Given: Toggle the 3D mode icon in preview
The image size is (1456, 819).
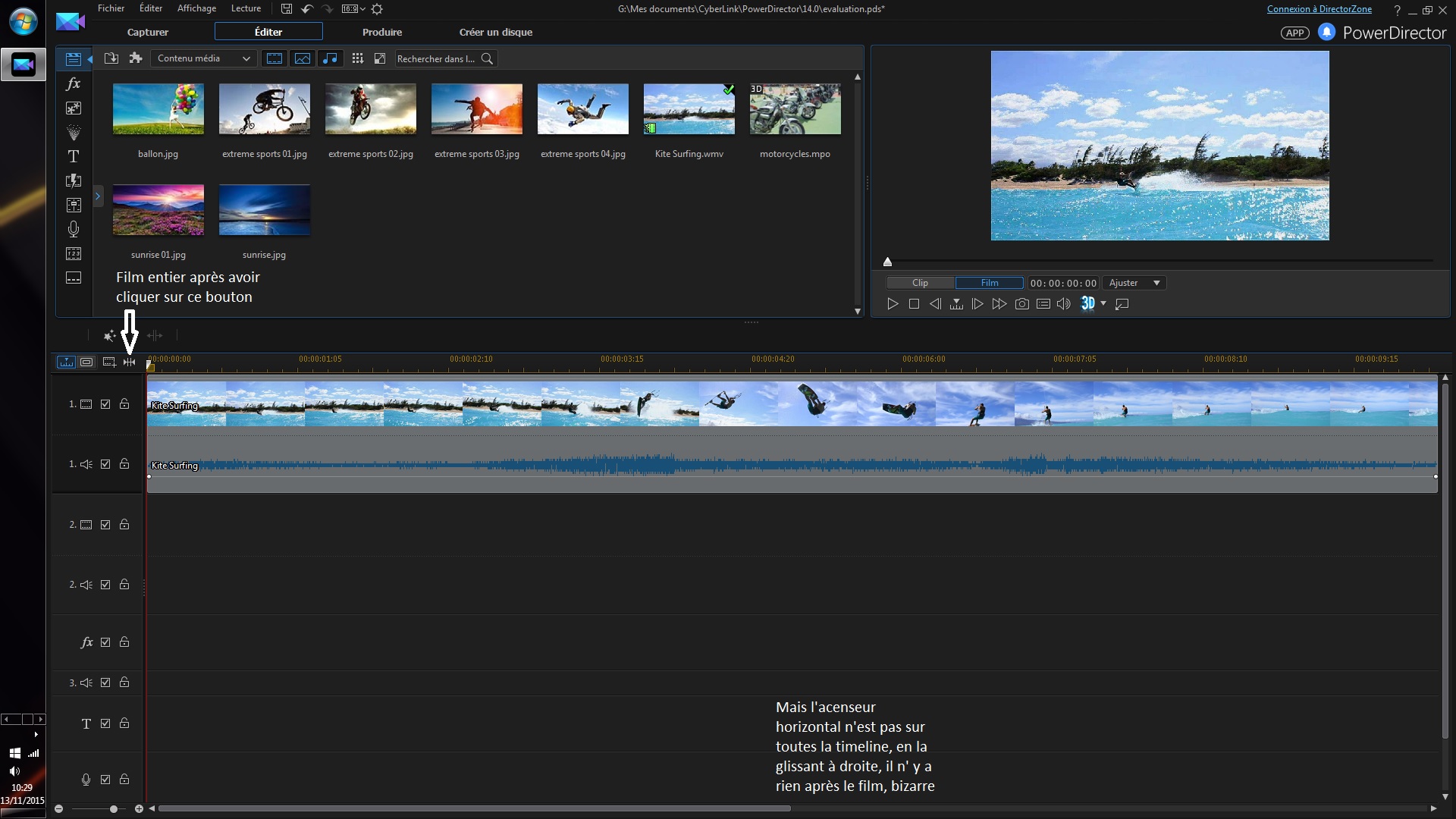Looking at the screenshot, I should pos(1087,304).
